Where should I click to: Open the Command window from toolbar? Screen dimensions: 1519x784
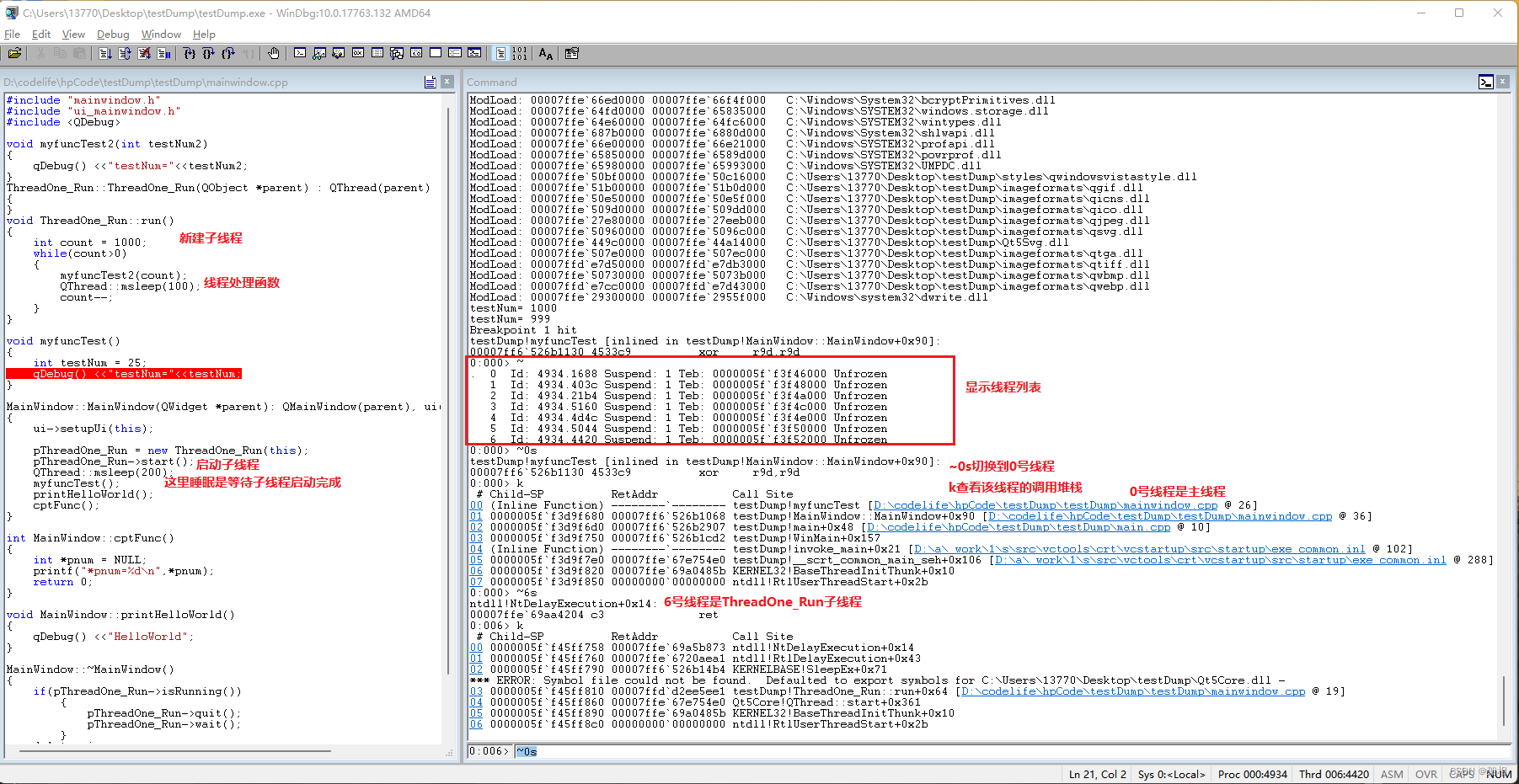300,53
